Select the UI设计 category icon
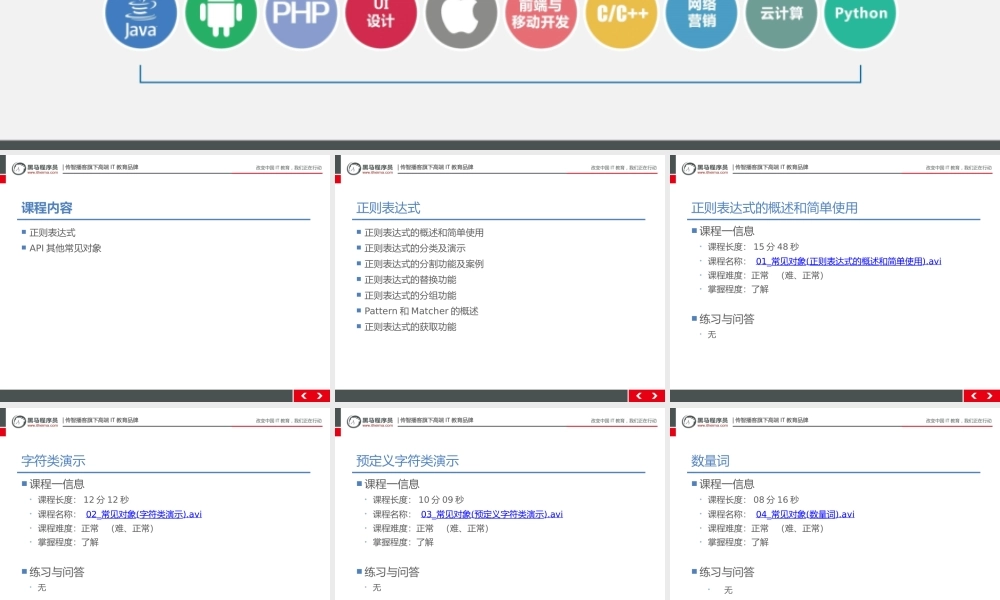Screen dimensions: 1000x600 [x=380, y=18]
